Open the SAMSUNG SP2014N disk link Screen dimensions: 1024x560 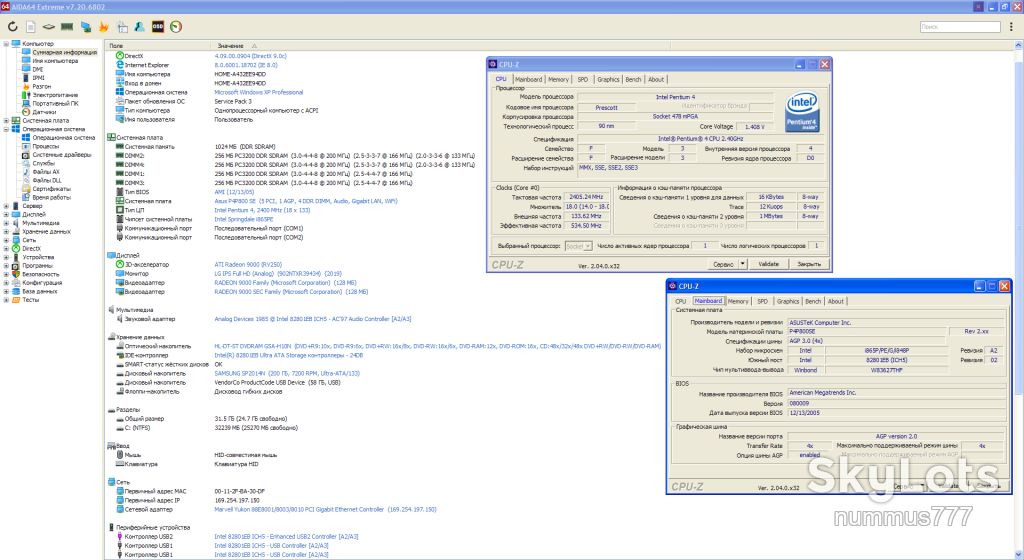pos(287,373)
